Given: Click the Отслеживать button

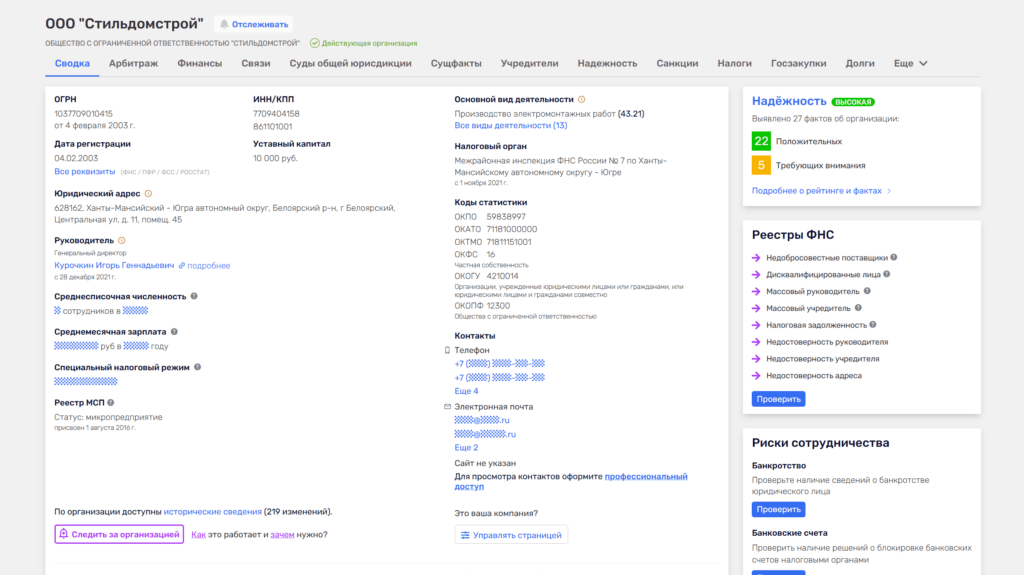Looking at the screenshot, I should click(x=253, y=24).
